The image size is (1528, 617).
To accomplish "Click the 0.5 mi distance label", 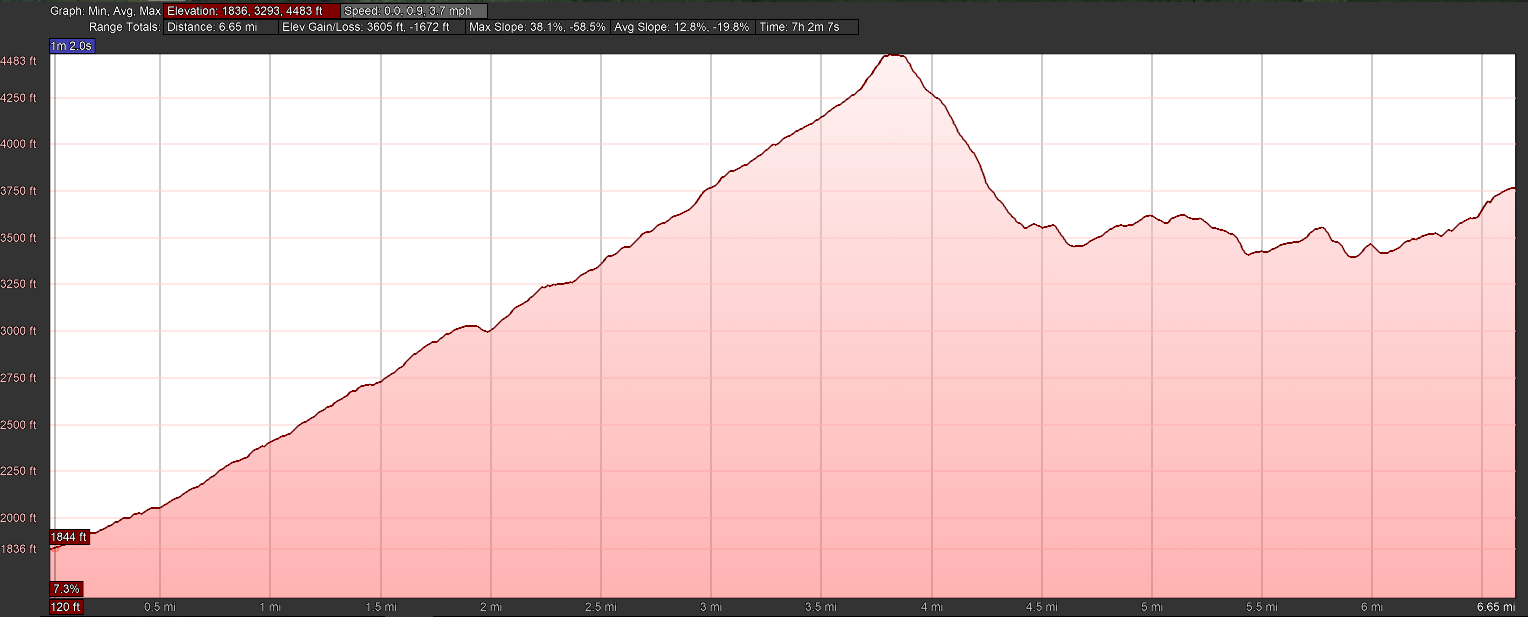I will pyautogui.click(x=160, y=607).
